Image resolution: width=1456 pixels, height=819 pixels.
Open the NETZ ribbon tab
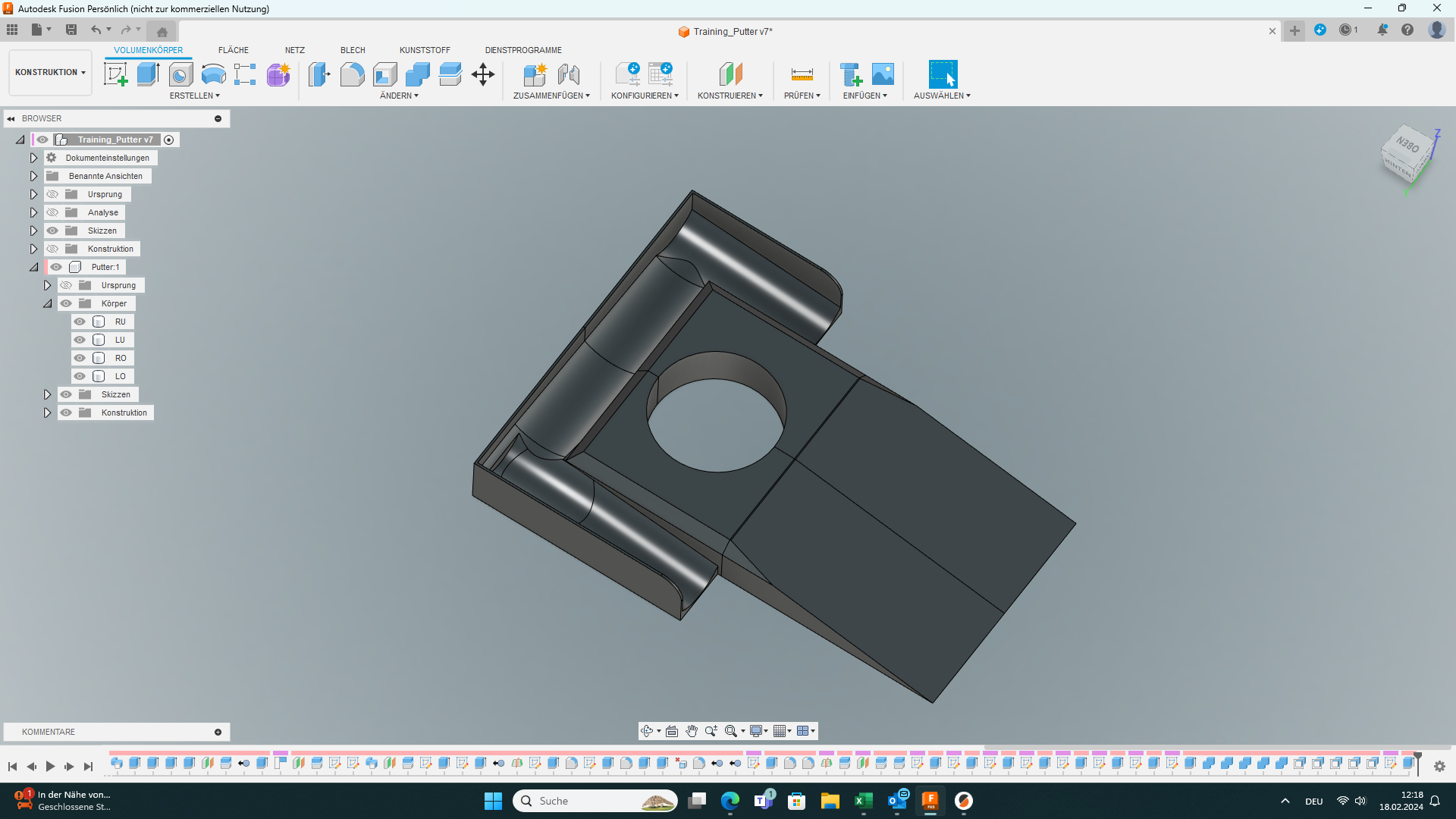point(294,50)
